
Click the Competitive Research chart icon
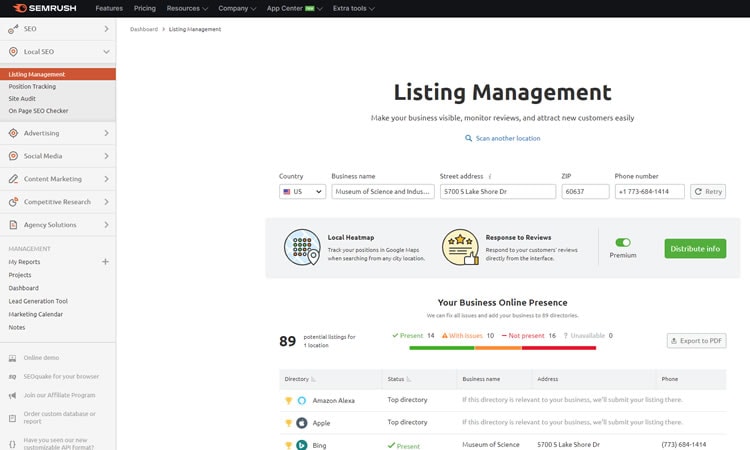[13, 202]
